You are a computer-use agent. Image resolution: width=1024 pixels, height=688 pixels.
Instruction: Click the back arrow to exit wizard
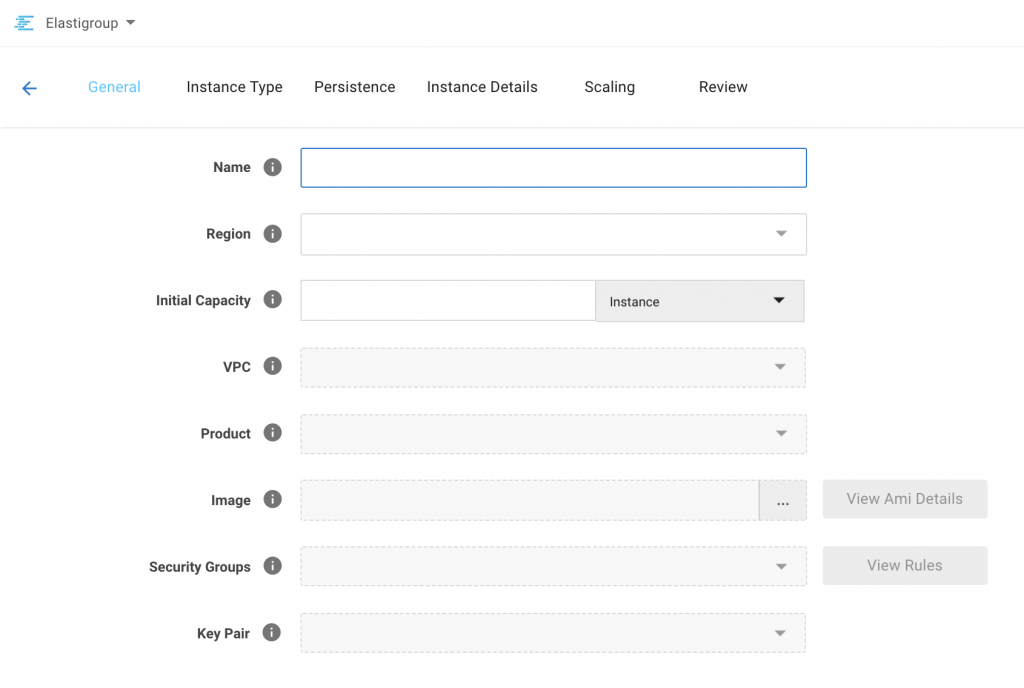click(29, 87)
